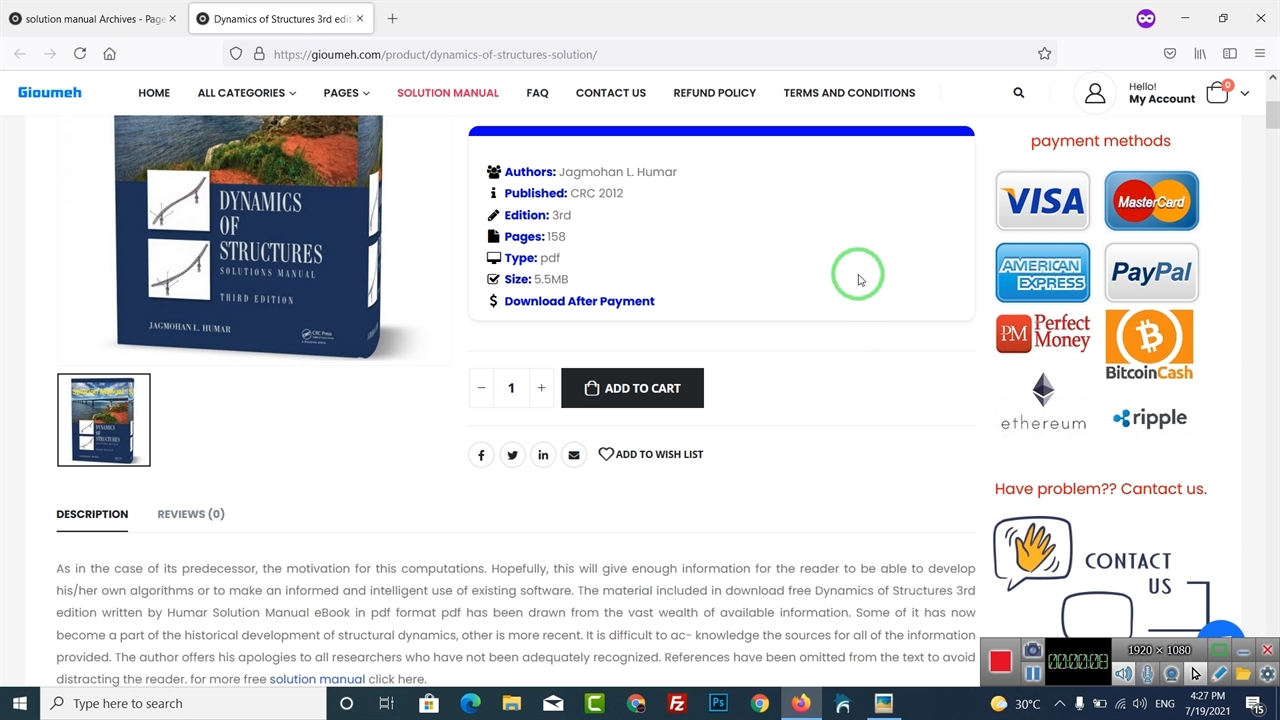
Task: Click the site search magnifier icon
Action: pyautogui.click(x=1018, y=93)
